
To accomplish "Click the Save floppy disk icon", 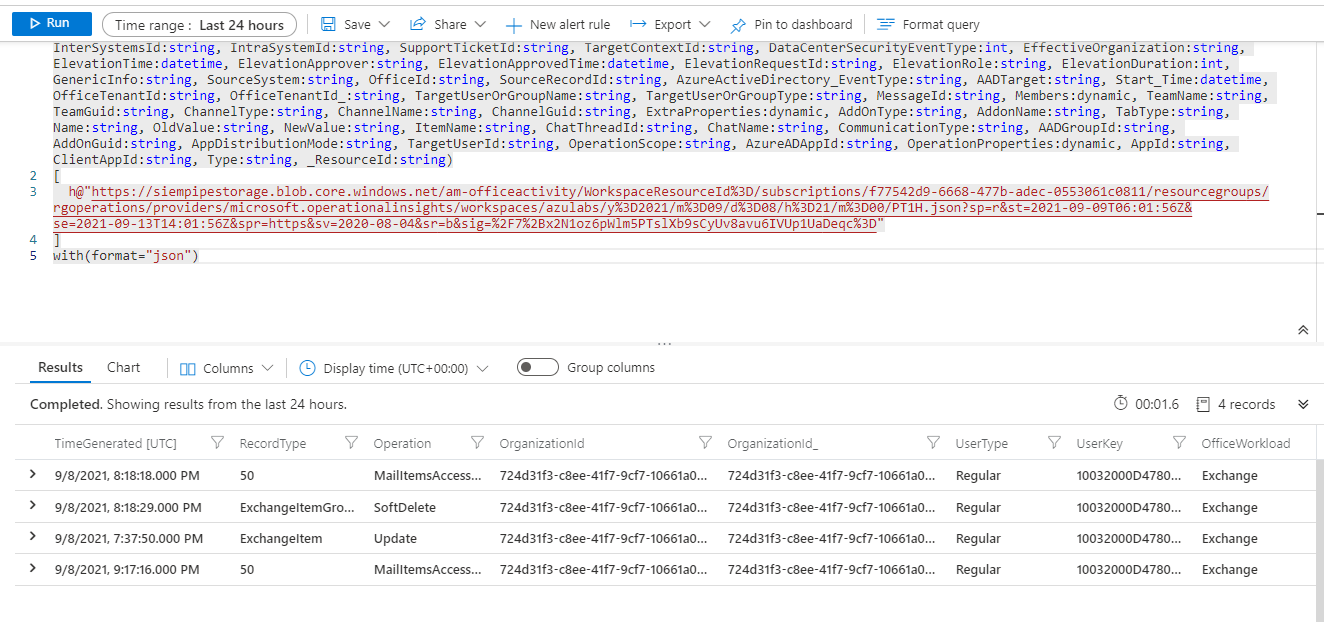I will (x=328, y=24).
